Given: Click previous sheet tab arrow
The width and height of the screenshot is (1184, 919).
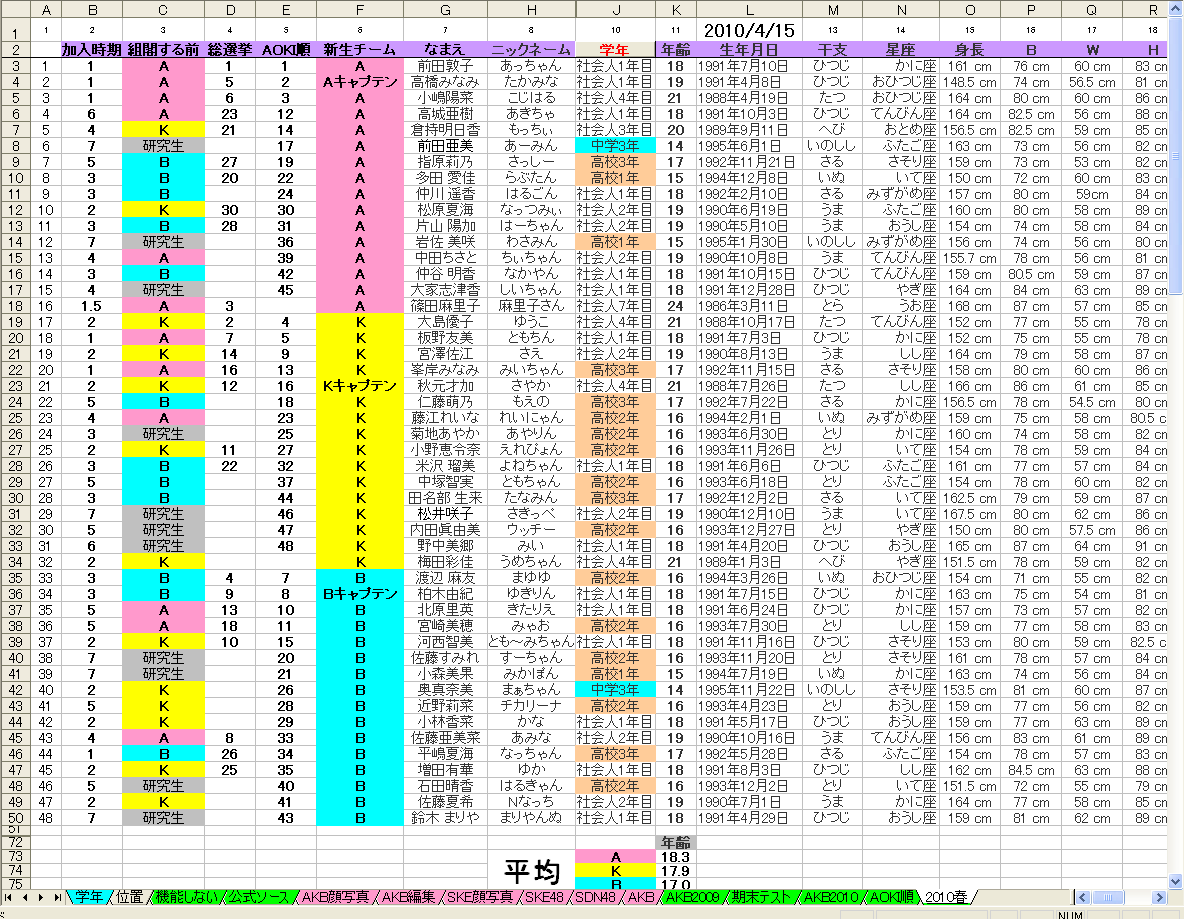Looking at the screenshot, I should coord(24,897).
